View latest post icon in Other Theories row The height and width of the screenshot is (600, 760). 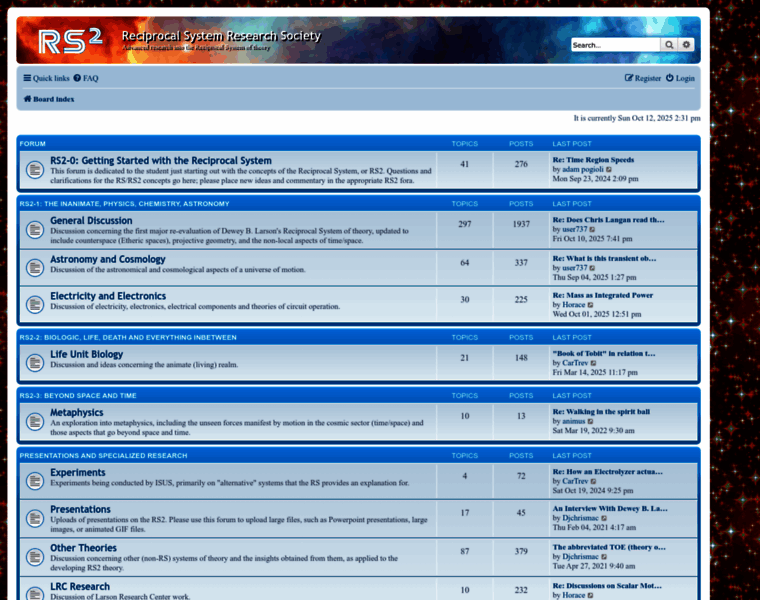(604, 557)
